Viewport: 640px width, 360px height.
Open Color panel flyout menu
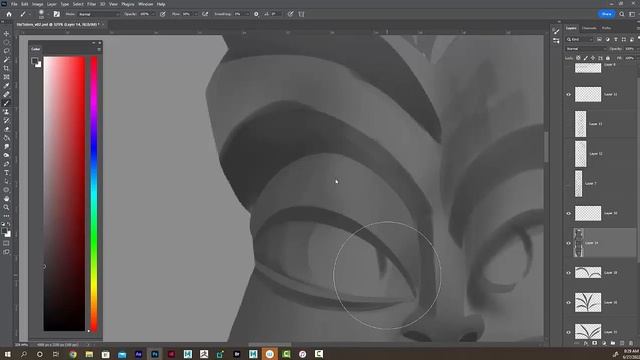(99, 49)
